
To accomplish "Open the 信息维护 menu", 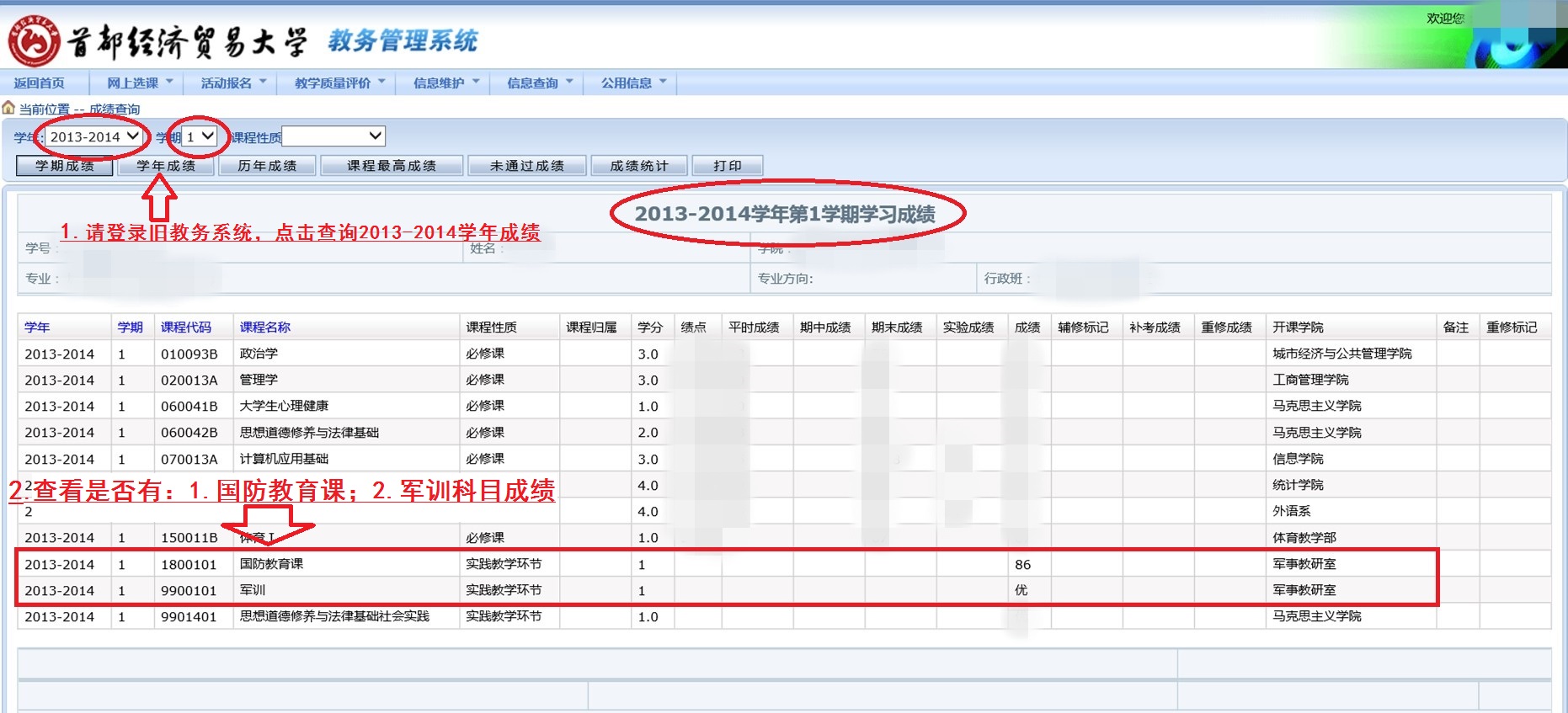I will tap(445, 82).
